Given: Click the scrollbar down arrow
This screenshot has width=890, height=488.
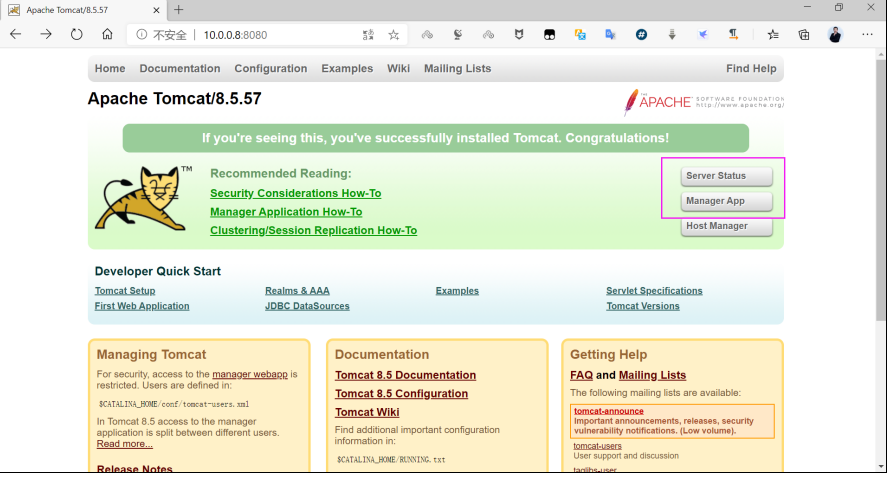Looking at the screenshot, I should pos(881,466).
